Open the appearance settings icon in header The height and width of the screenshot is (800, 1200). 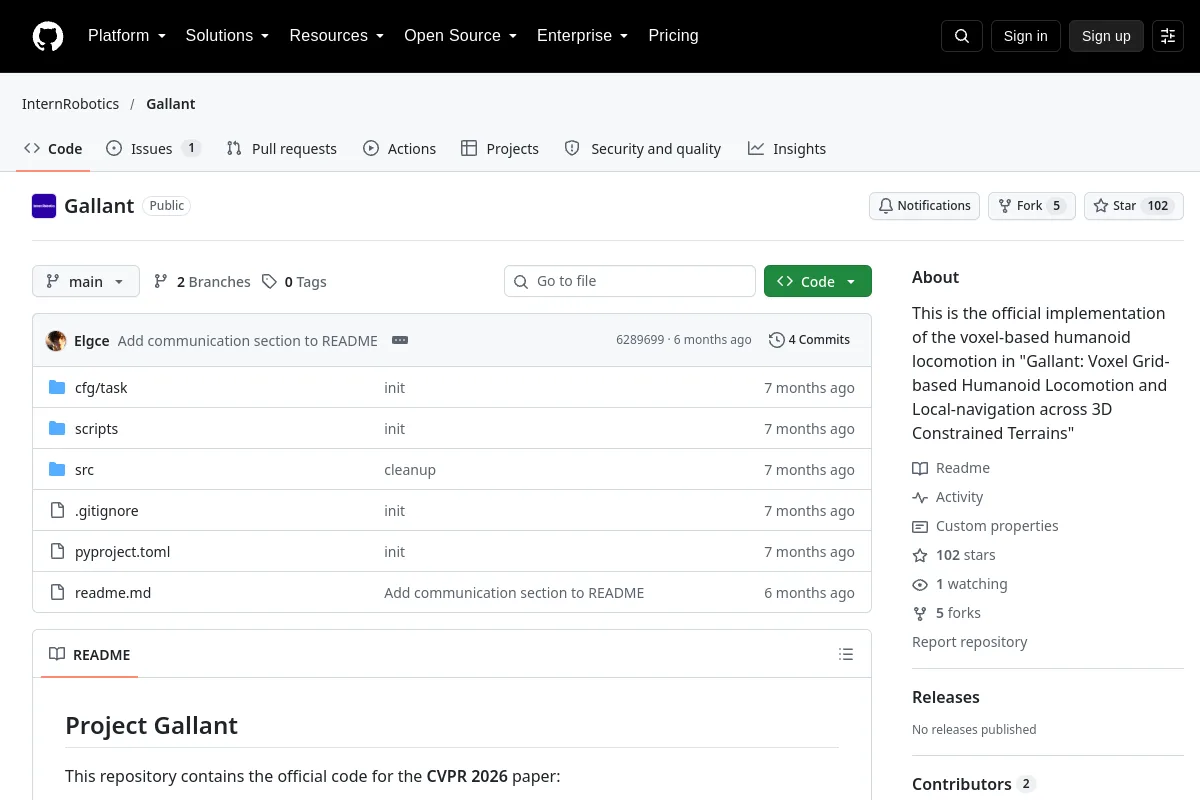(x=1168, y=36)
